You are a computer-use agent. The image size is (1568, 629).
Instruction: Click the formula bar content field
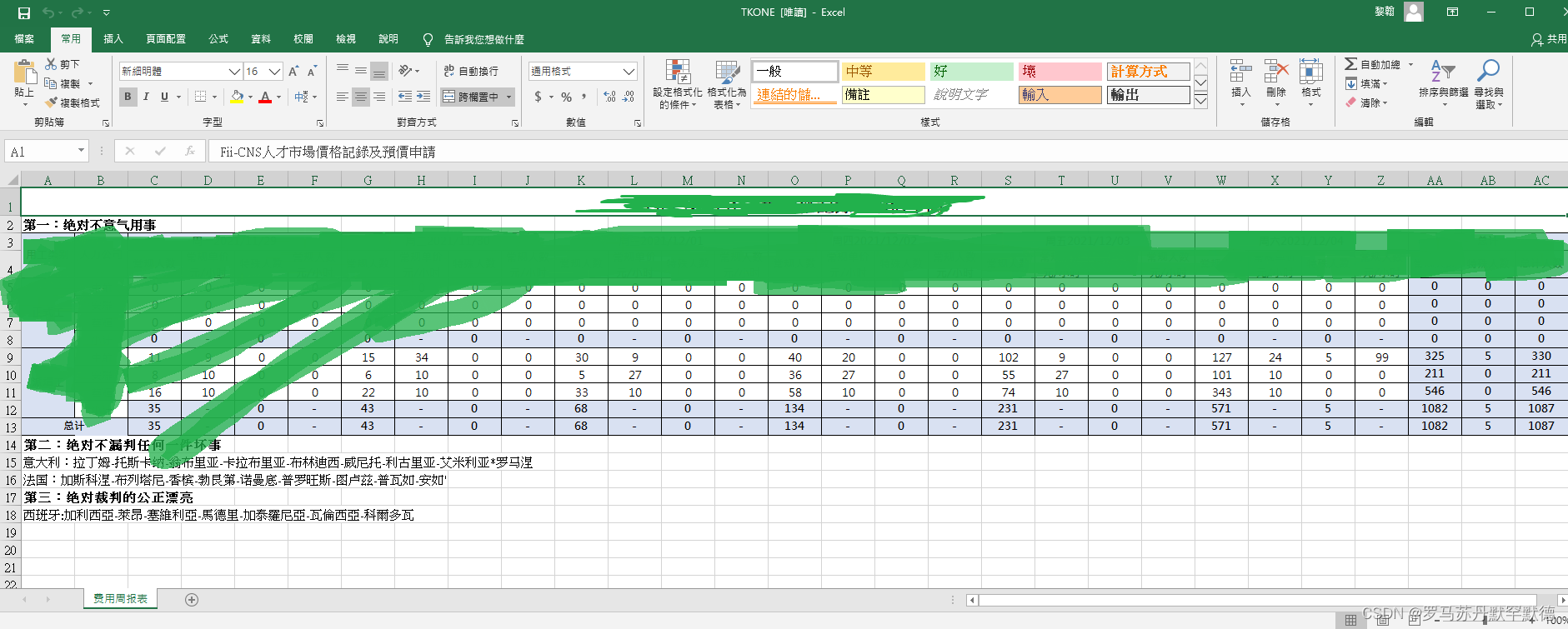click(888, 152)
